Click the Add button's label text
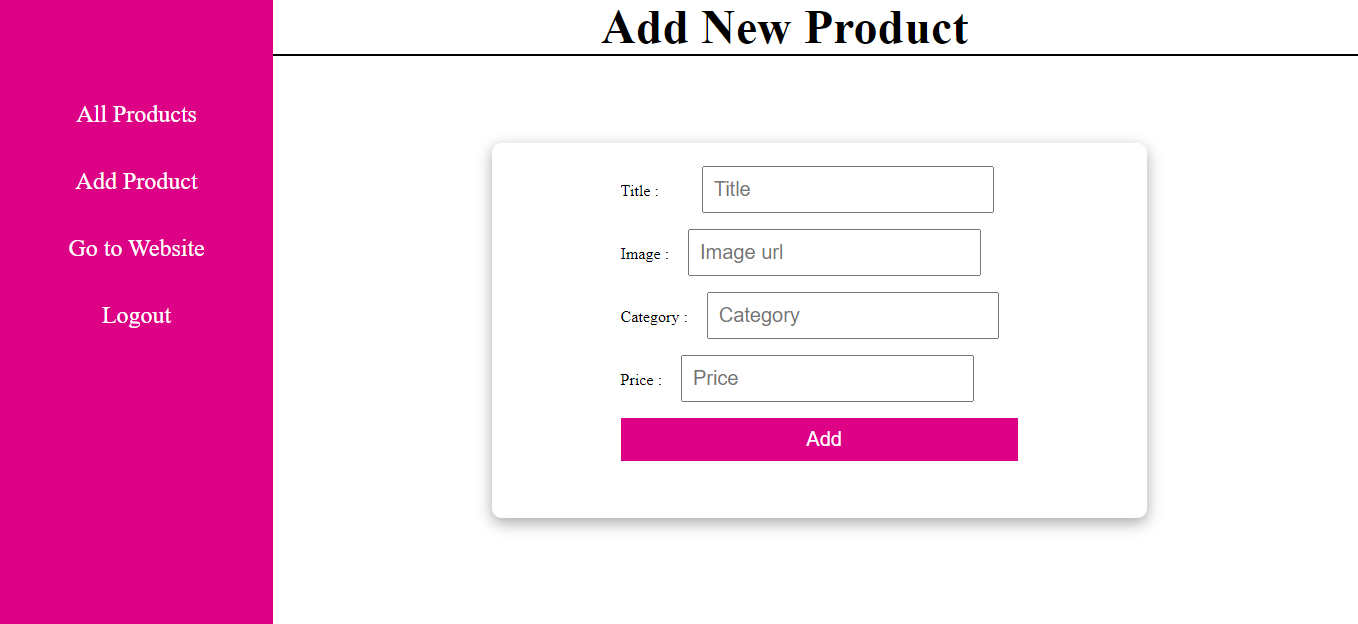The height and width of the screenshot is (624, 1358). (822, 439)
